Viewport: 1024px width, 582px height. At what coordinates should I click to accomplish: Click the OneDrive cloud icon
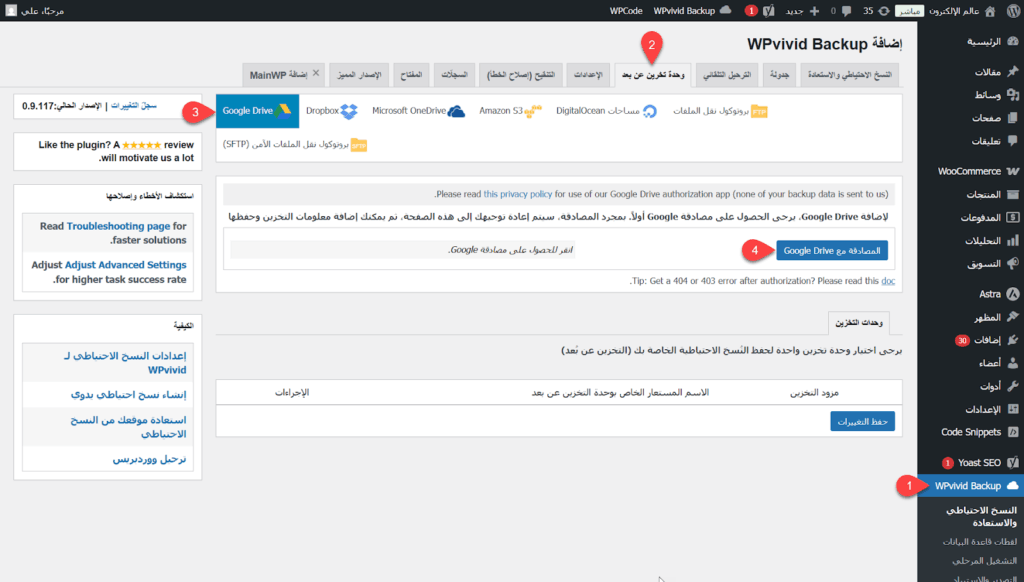pyautogui.click(x=456, y=111)
